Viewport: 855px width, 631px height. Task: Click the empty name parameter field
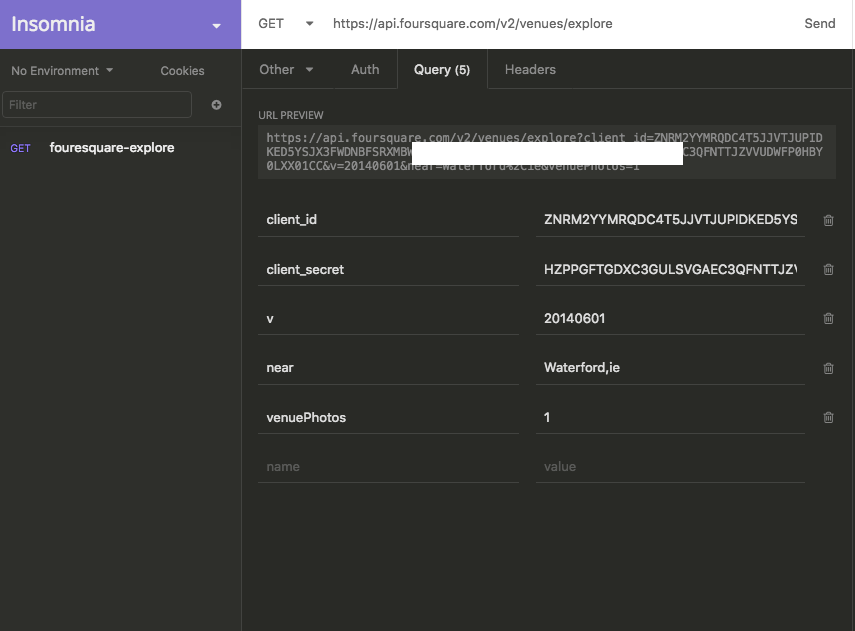(388, 467)
